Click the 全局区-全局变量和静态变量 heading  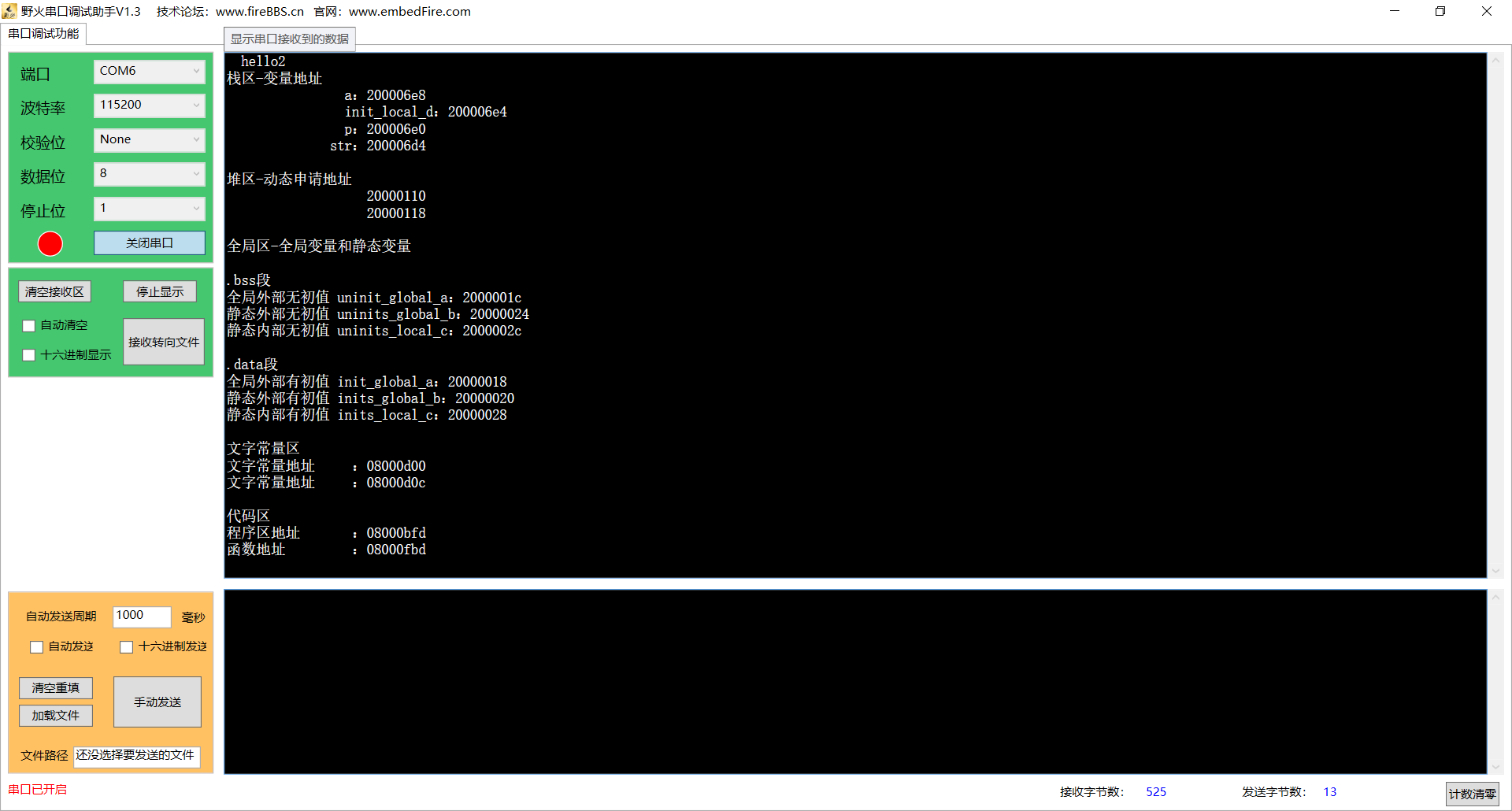319,246
